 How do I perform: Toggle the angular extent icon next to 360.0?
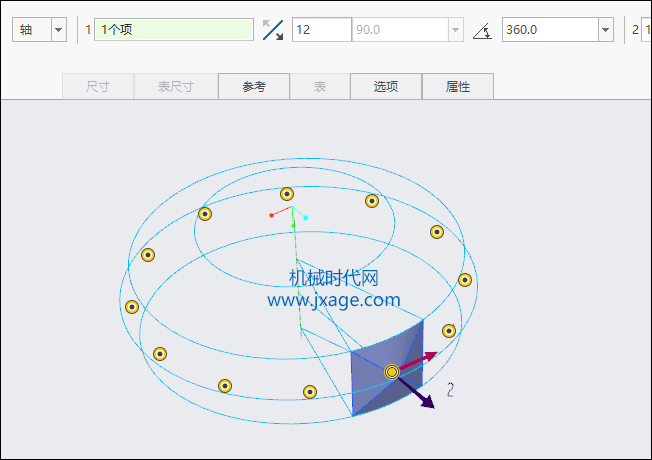tap(482, 30)
